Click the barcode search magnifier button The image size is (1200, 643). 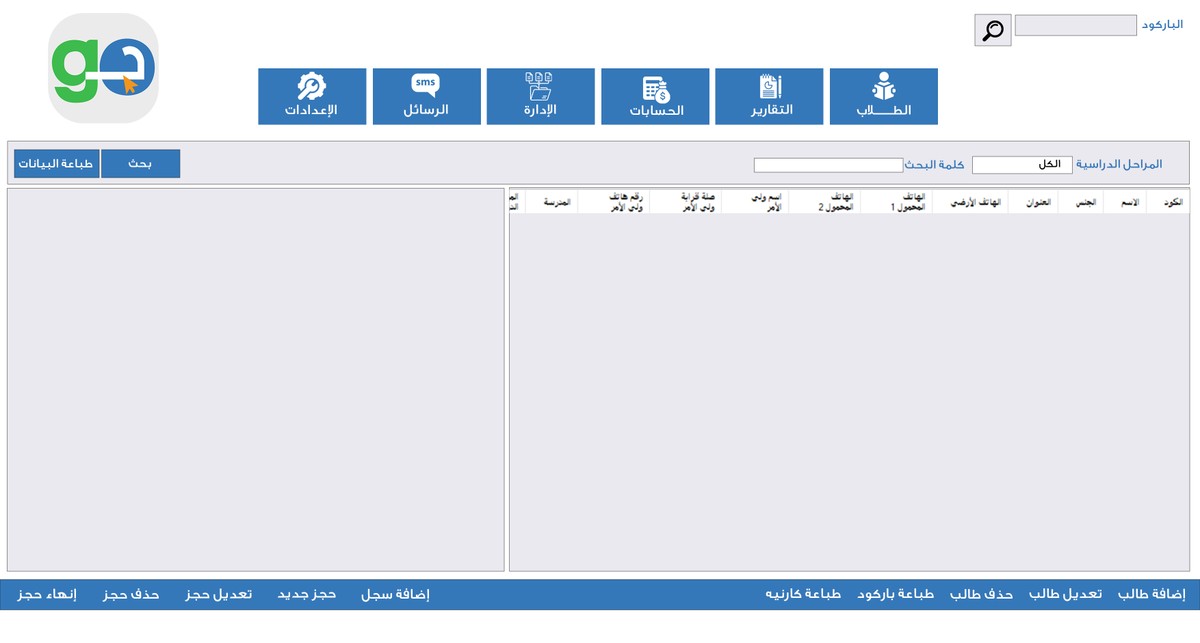click(x=993, y=30)
